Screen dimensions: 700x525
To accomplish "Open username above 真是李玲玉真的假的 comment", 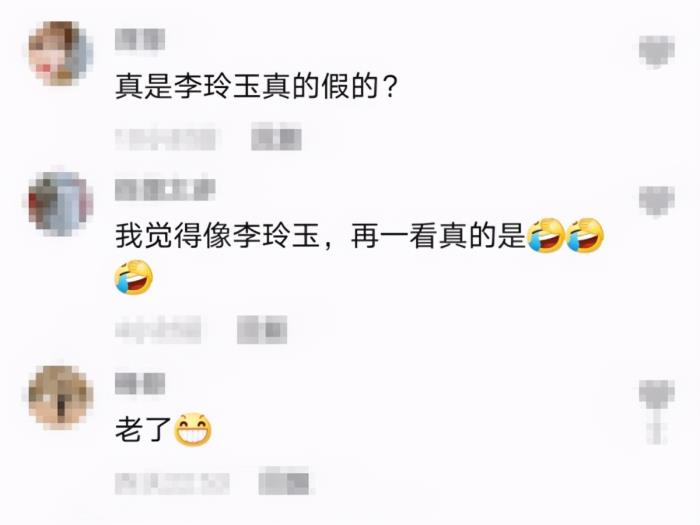I will [x=140, y=40].
